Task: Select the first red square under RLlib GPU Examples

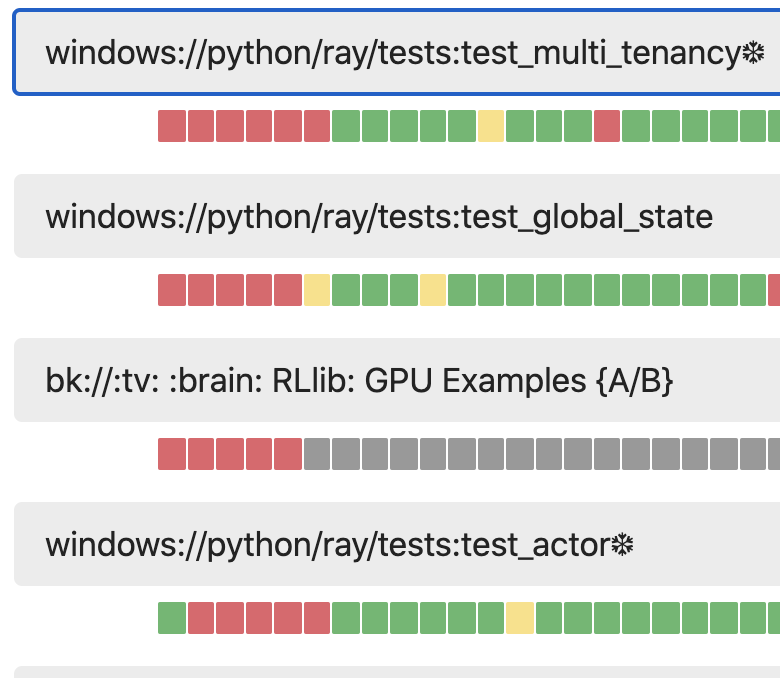Action: [x=172, y=454]
